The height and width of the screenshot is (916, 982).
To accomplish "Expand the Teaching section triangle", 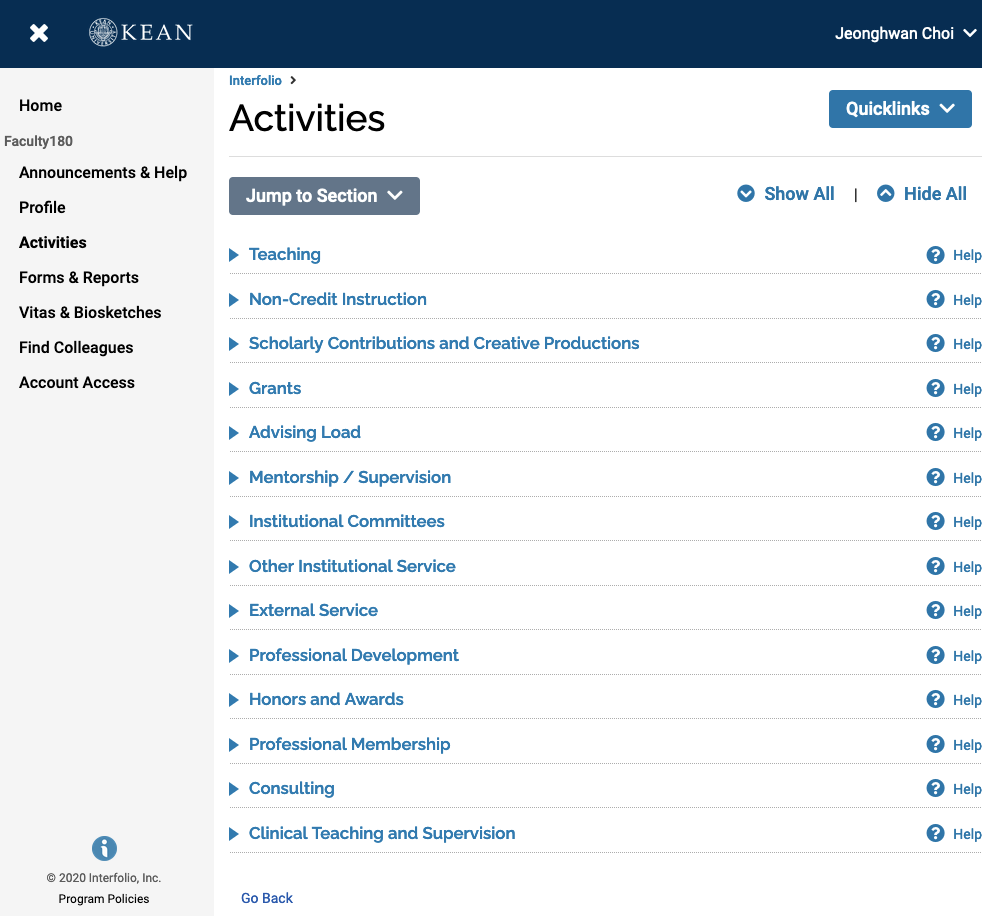I will 234,255.
